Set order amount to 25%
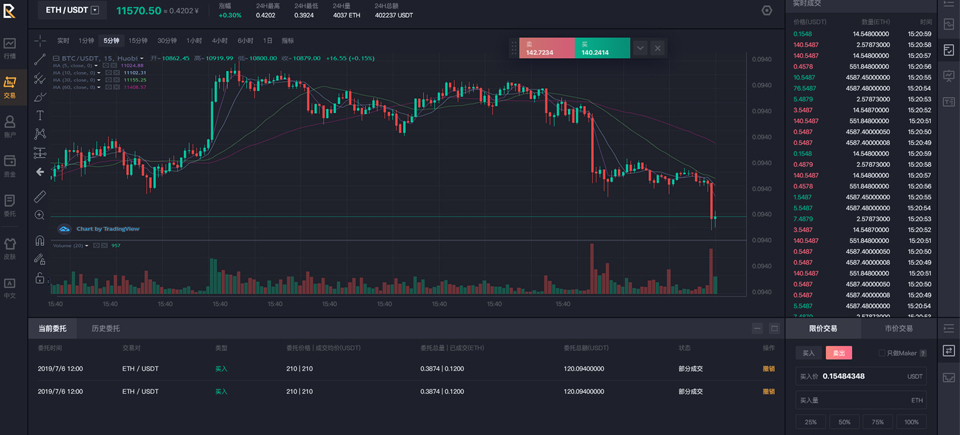Viewport: 960px width, 435px height. coord(811,422)
